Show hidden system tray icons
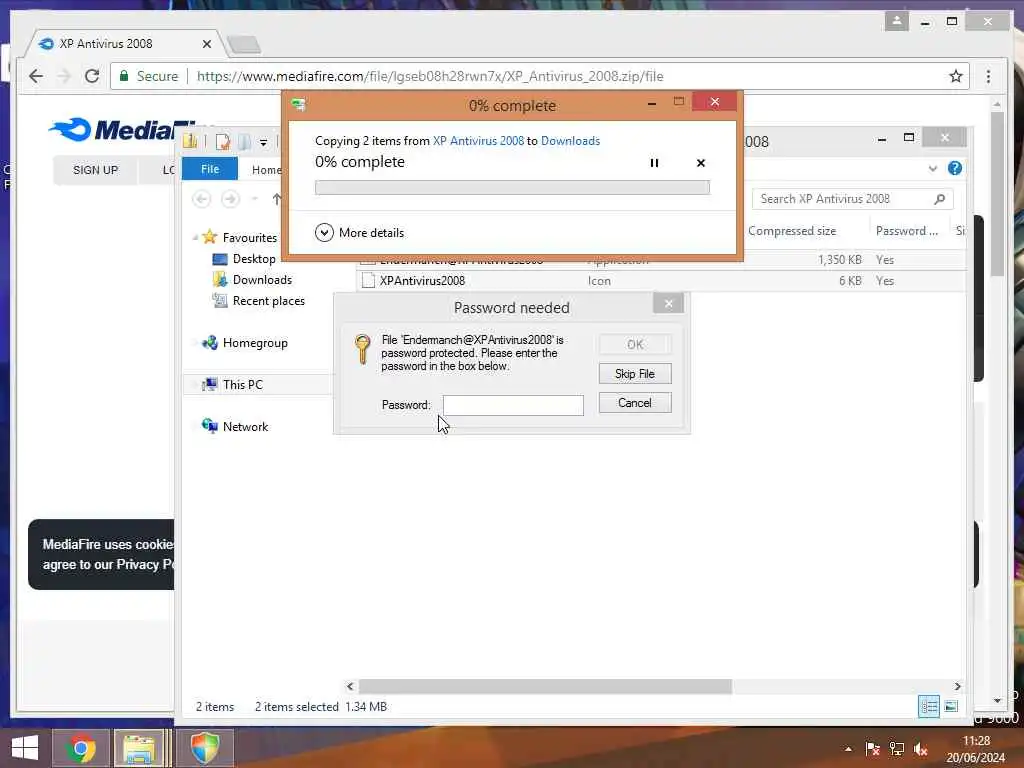 848,749
